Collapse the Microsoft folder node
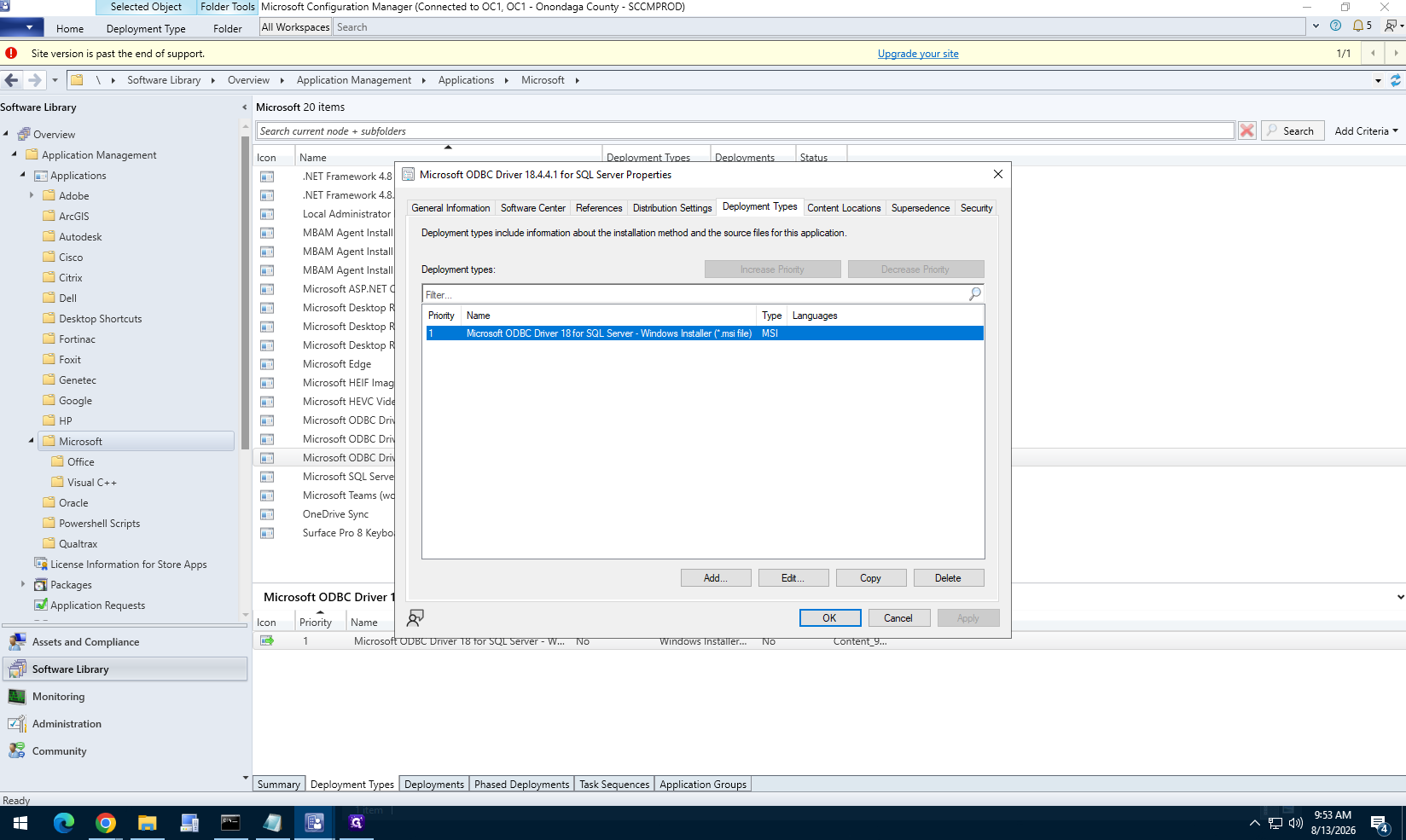 pyautogui.click(x=32, y=441)
